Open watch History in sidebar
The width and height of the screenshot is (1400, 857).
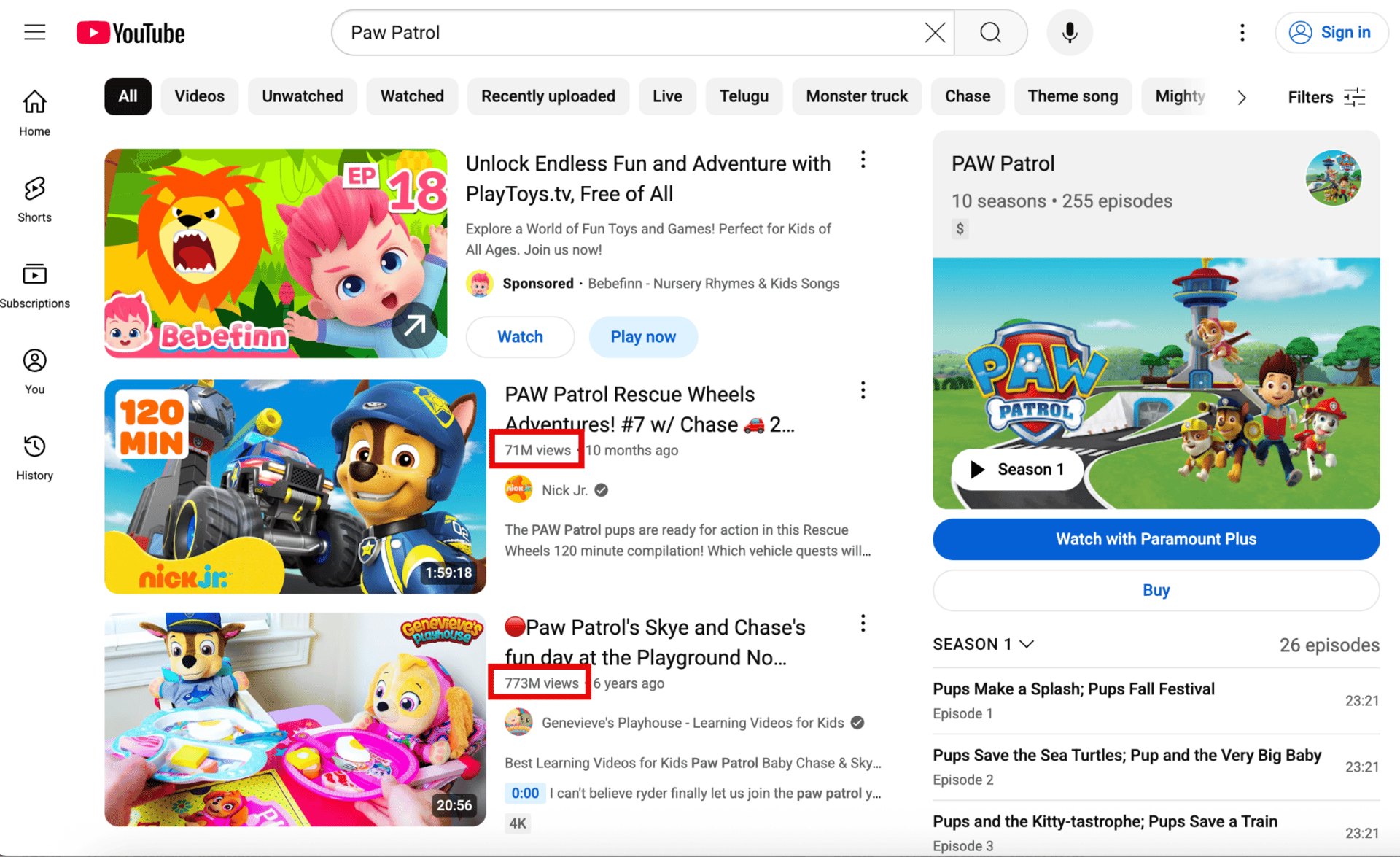coord(34,457)
